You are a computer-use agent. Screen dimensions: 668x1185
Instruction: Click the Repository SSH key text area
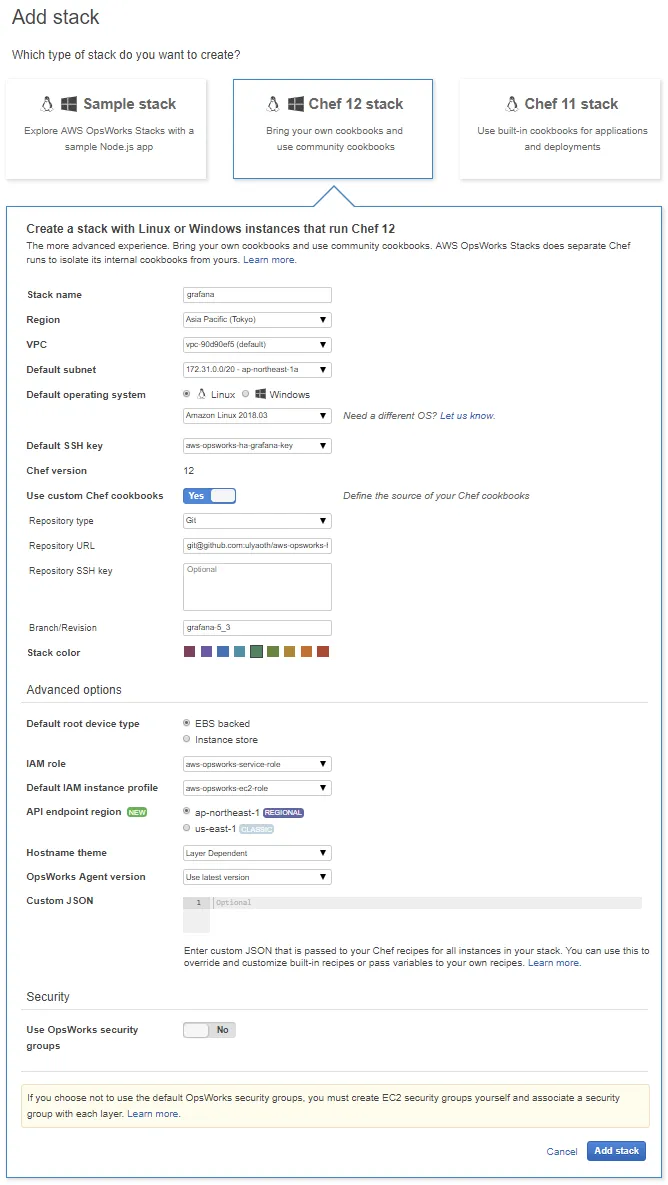(x=257, y=586)
